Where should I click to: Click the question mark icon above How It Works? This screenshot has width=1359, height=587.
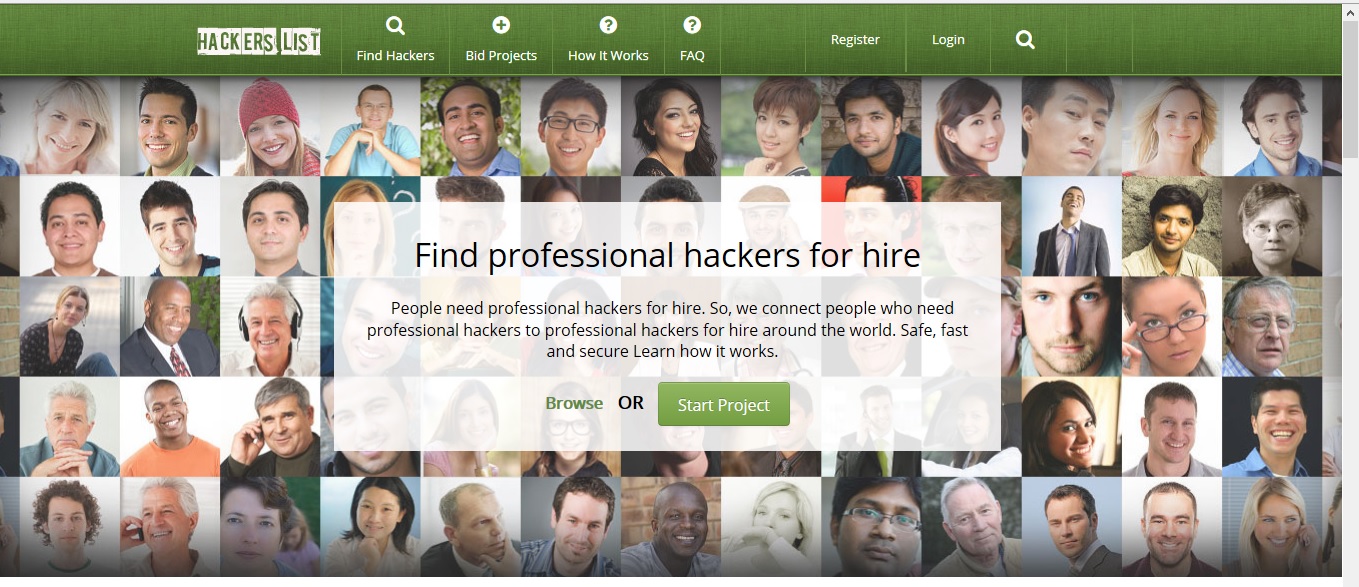(x=608, y=25)
